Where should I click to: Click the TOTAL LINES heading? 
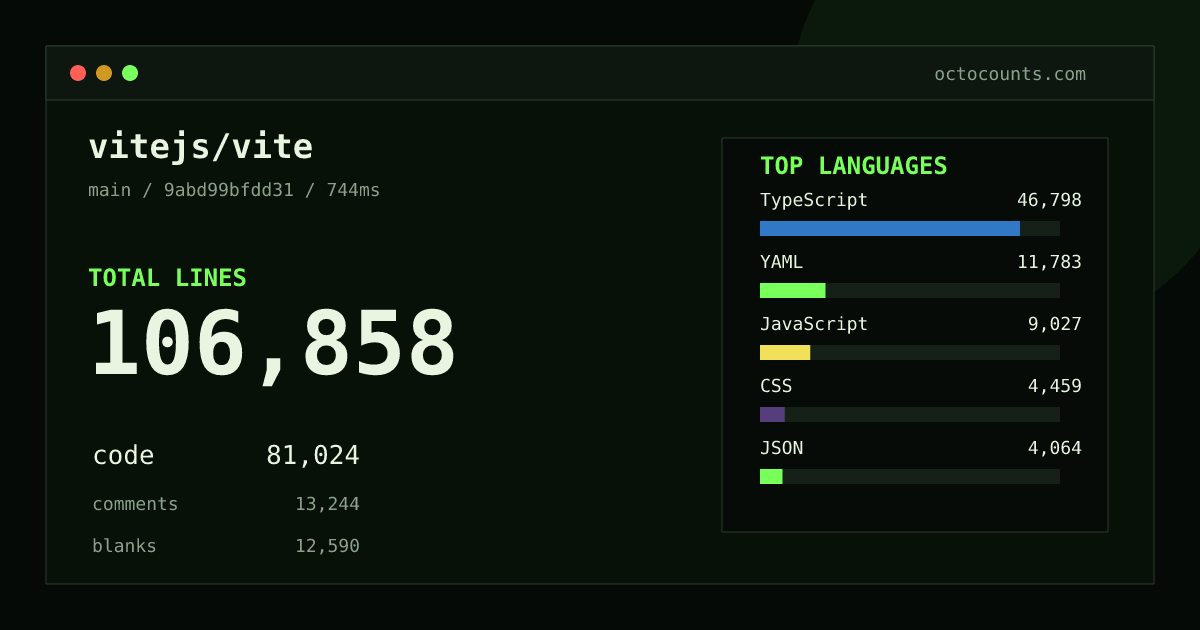(167, 278)
